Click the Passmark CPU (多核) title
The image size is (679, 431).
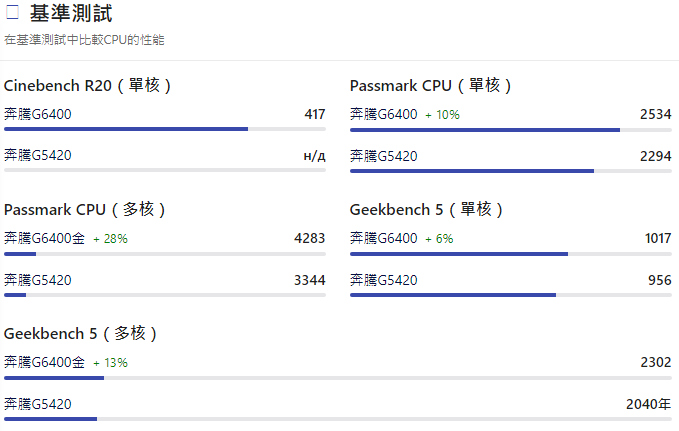86,210
